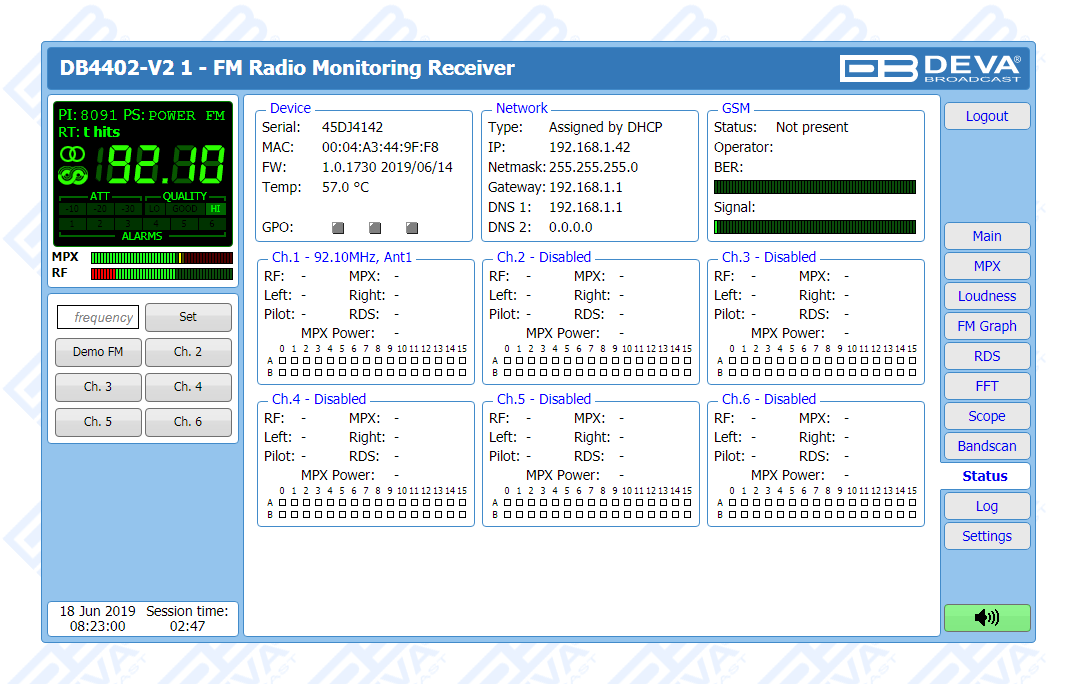The width and height of the screenshot is (1077, 684).
Task: Click the speaker audio listen button
Action: pos(986,618)
